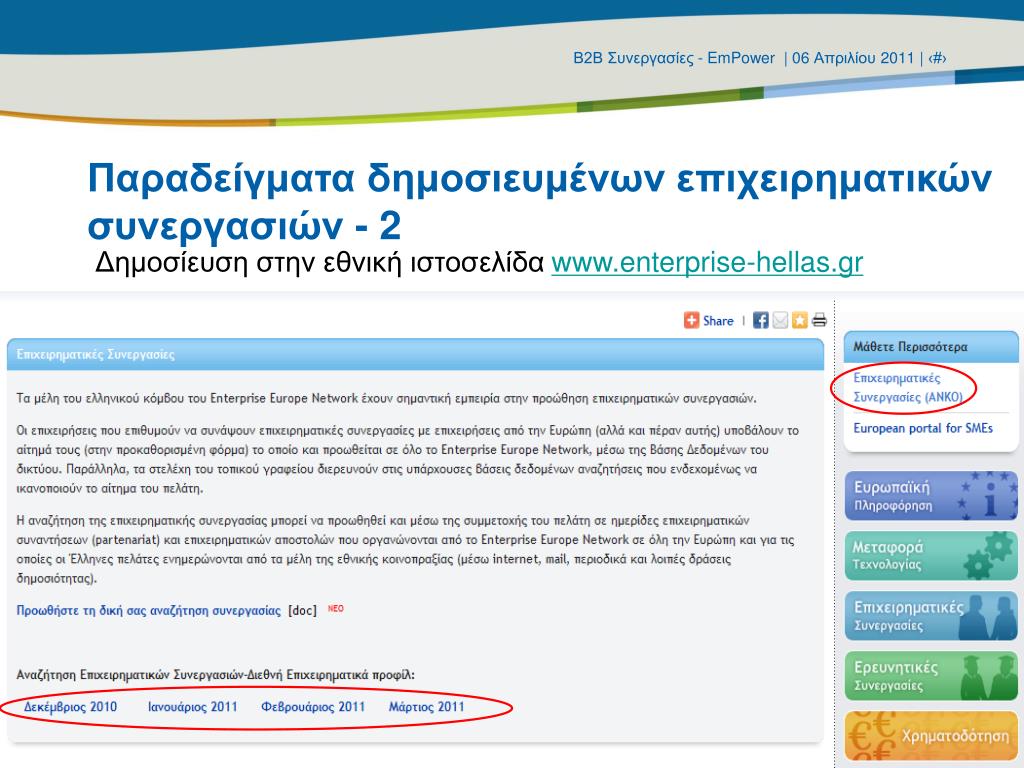Print the page using printer icon

pos(819,320)
